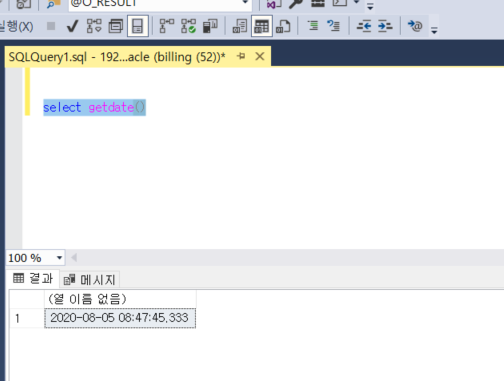Switch to the 결과 results tab
Image resolution: width=504 pixels, height=381 pixels.
33,278
